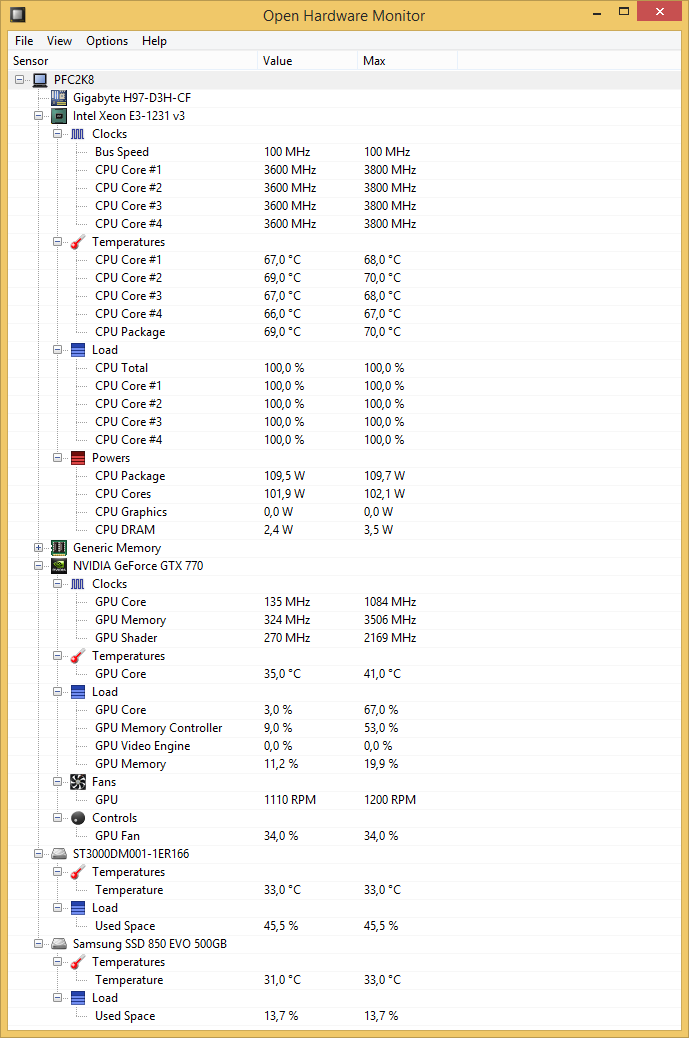This screenshot has width=689, height=1038.
Task: Close the Open Hardware Monitor window
Action: point(659,11)
